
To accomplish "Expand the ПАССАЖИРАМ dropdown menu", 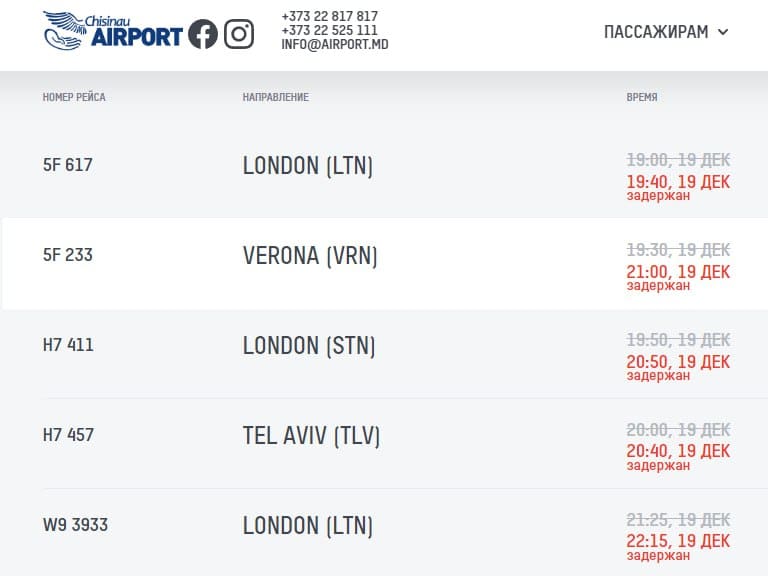I will 666,32.
